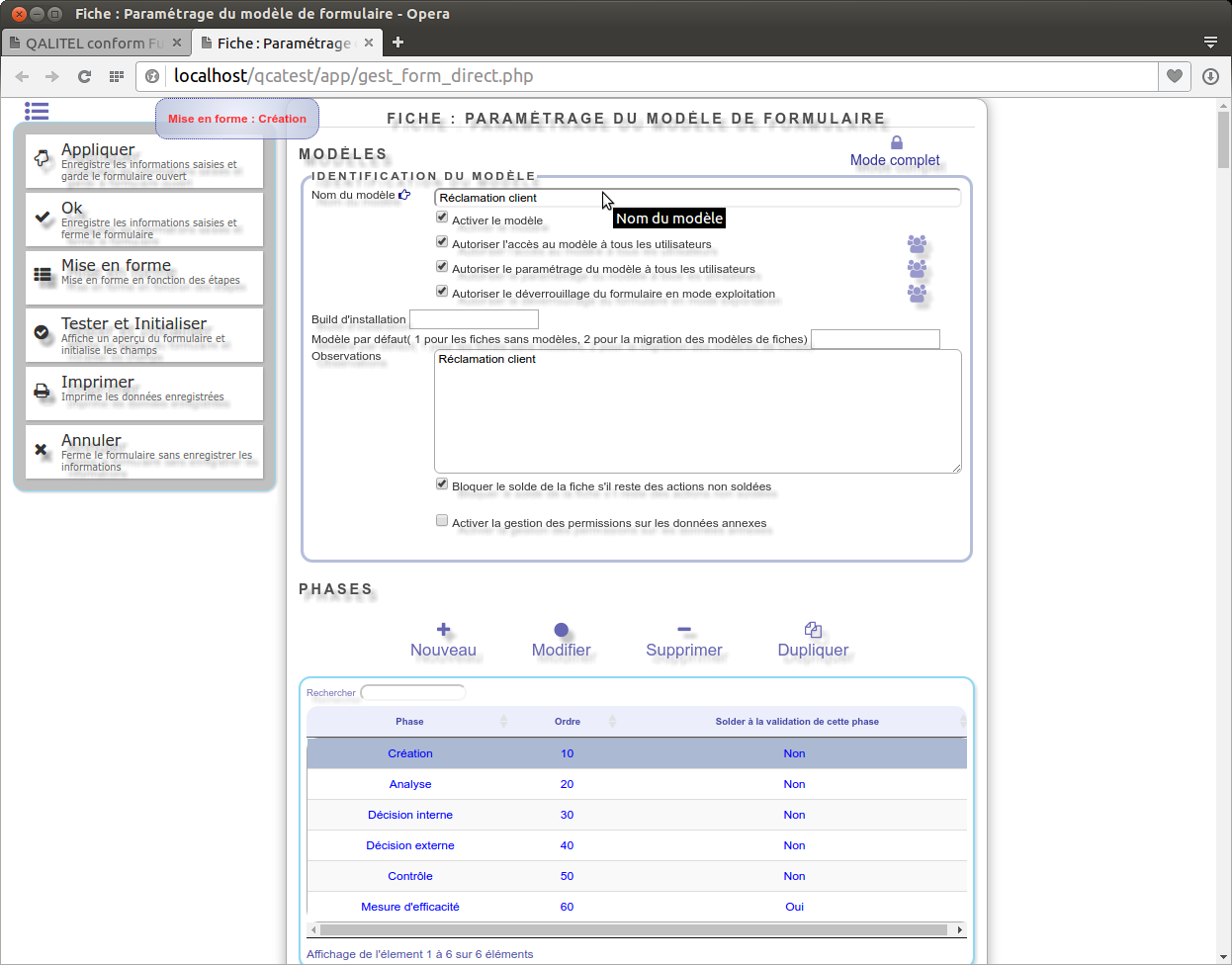The width and height of the screenshot is (1232, 965).
Task: Click in the Observations text area
Action: click(x=698, y=411)
